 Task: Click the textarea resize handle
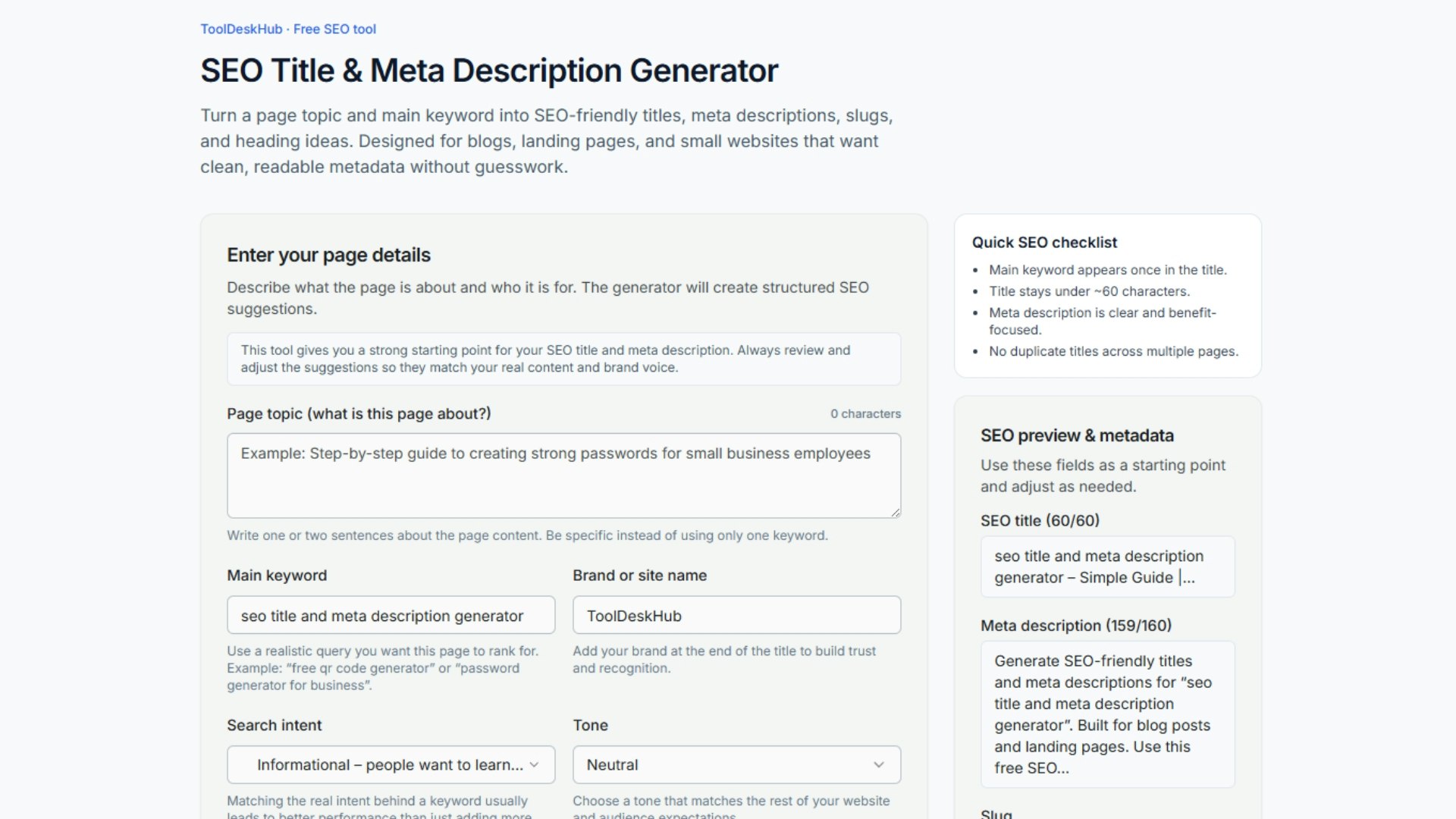pos(896,513)
